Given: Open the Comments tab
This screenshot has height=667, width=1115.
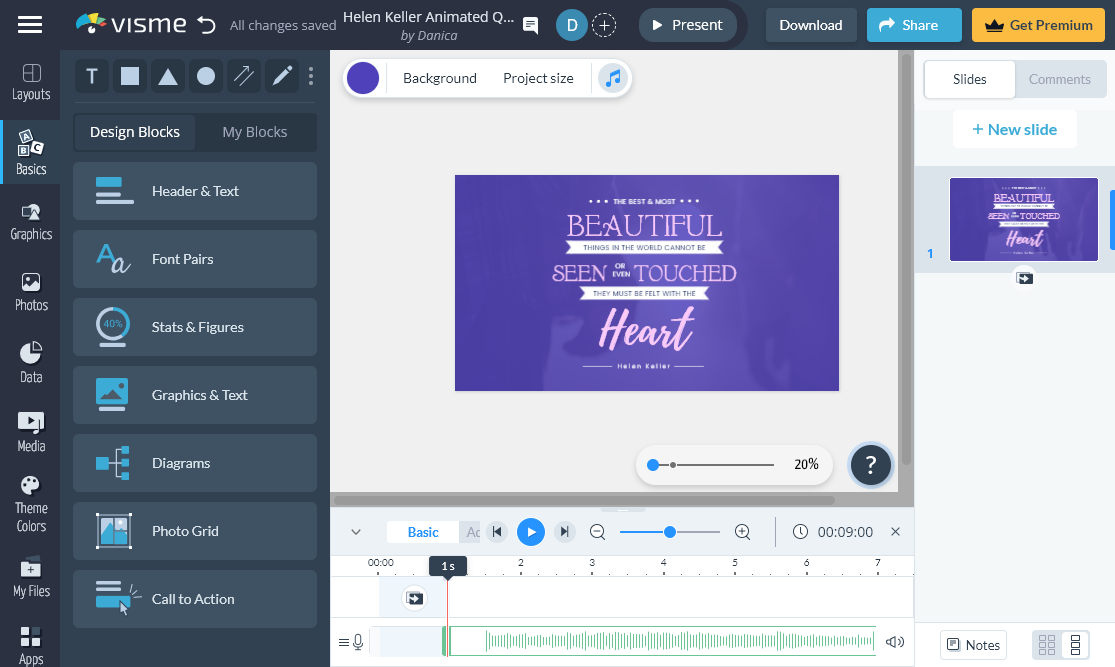Looking at the screenshot, I should click(1060, 79).
